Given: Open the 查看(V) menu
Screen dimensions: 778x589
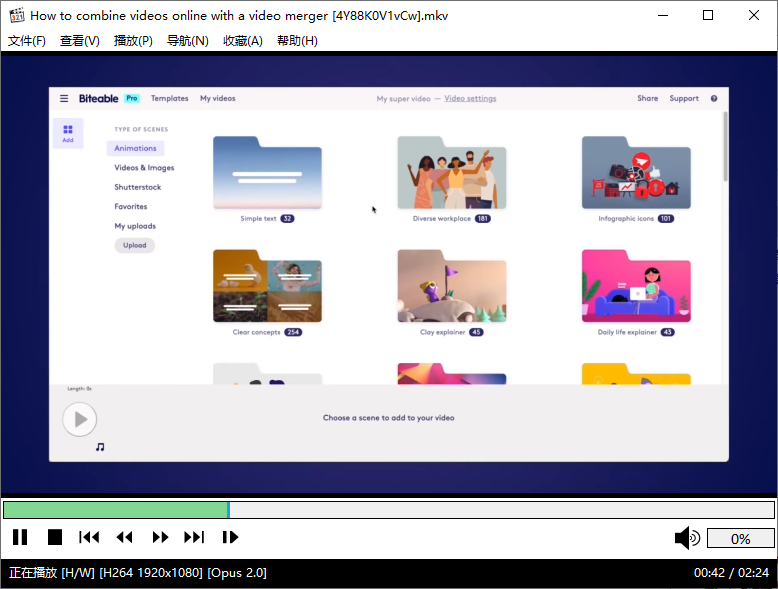Looking at the screenshot, I should click(80, 41).
